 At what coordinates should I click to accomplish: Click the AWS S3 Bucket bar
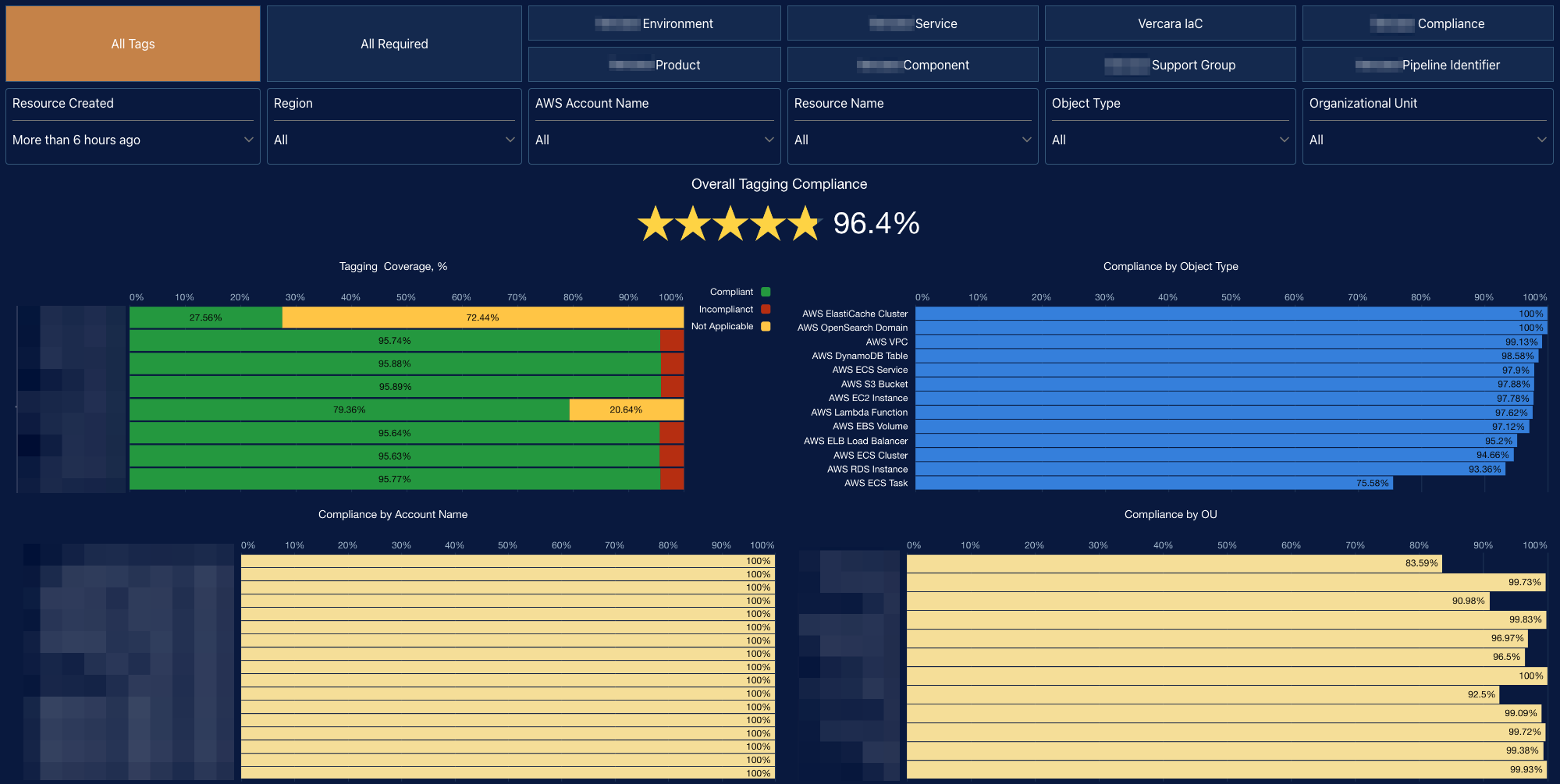1224,384
